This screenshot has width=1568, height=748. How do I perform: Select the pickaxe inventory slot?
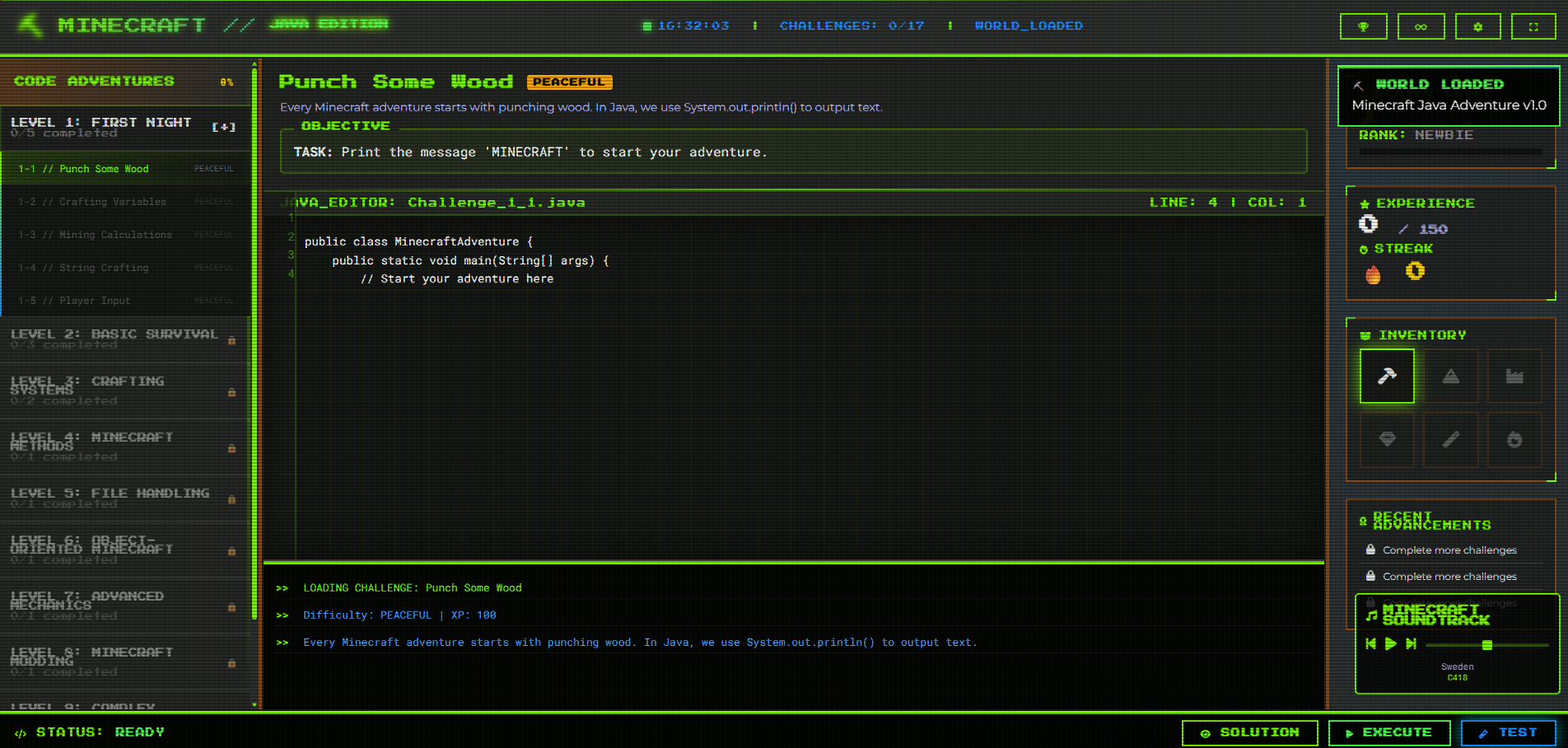pyautogui.click(x=1387, y=376)
